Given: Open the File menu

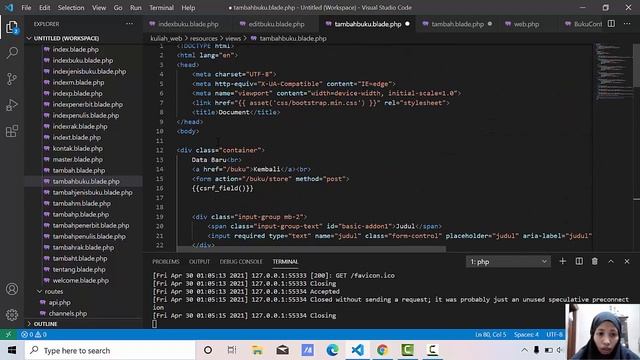Looking at the screenshot, I should (x=26, y=8).
